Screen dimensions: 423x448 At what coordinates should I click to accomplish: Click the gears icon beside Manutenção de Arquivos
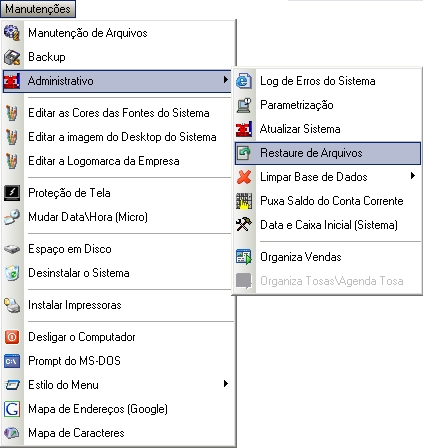click(x=12, y=33)
